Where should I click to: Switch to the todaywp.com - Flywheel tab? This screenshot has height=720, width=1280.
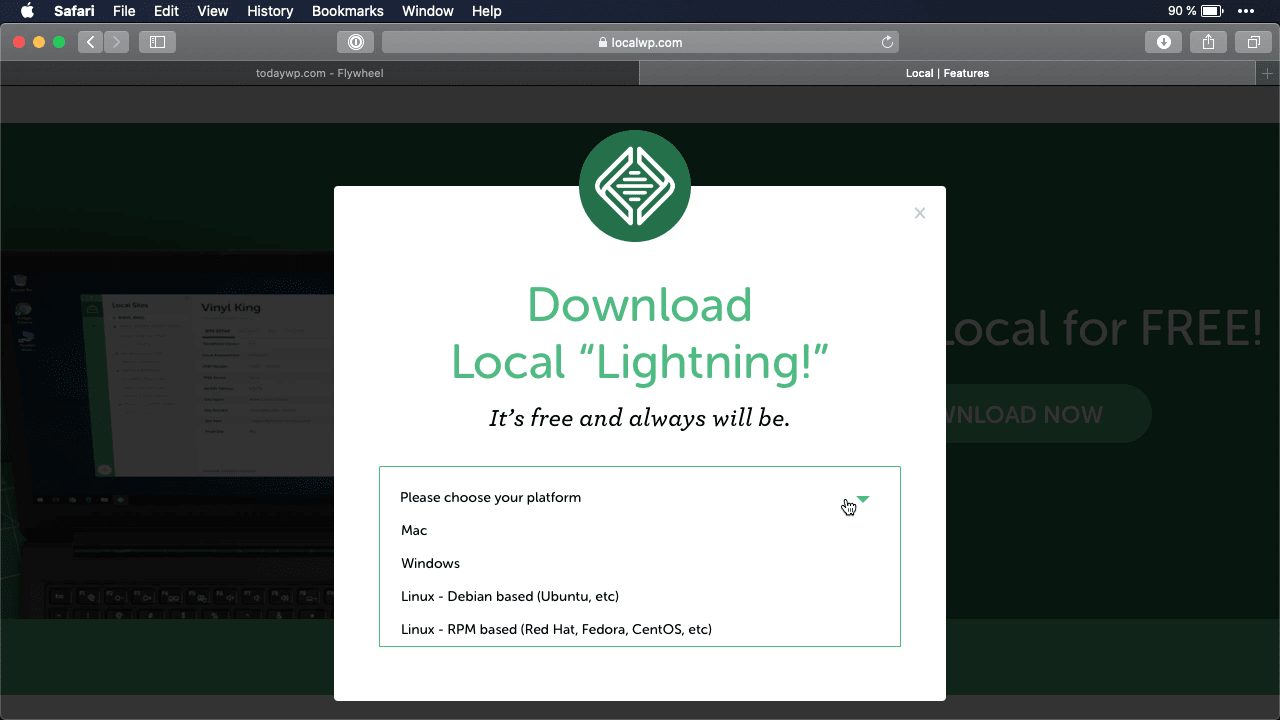coord(320,73)
